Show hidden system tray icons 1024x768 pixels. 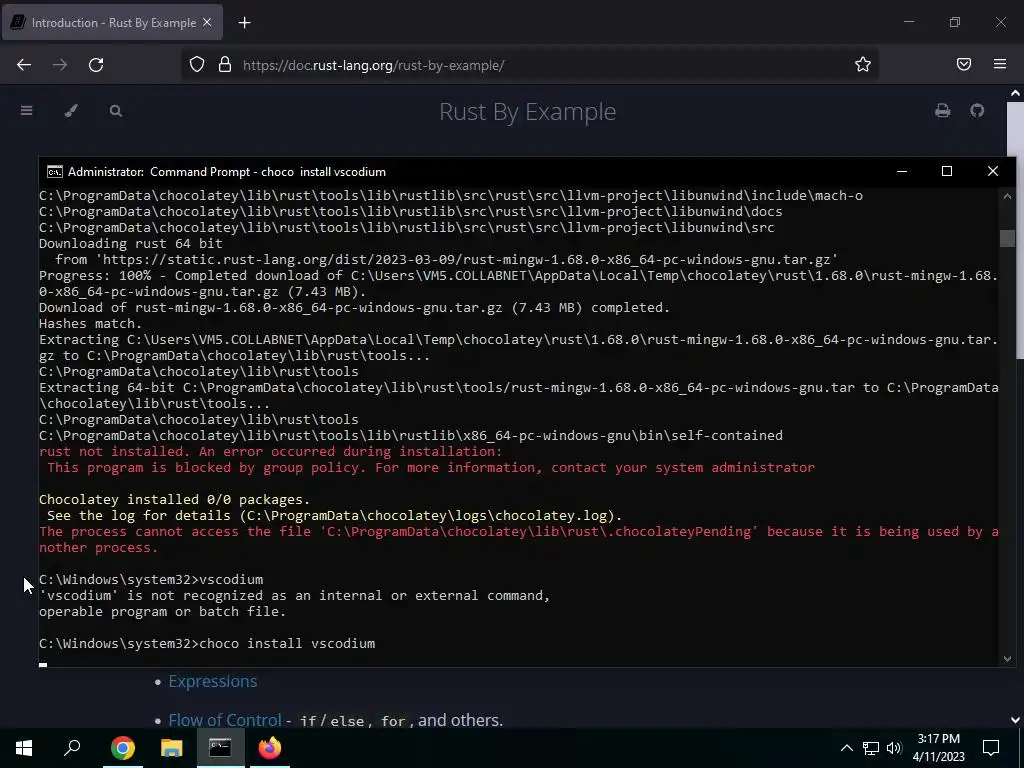(846, 748)
